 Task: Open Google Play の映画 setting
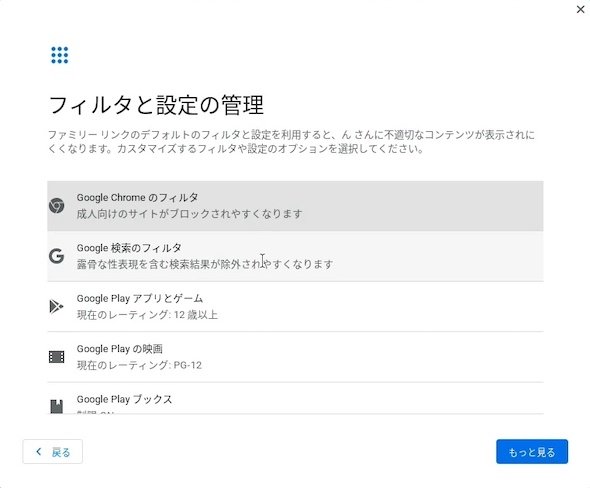coord(295,357)
